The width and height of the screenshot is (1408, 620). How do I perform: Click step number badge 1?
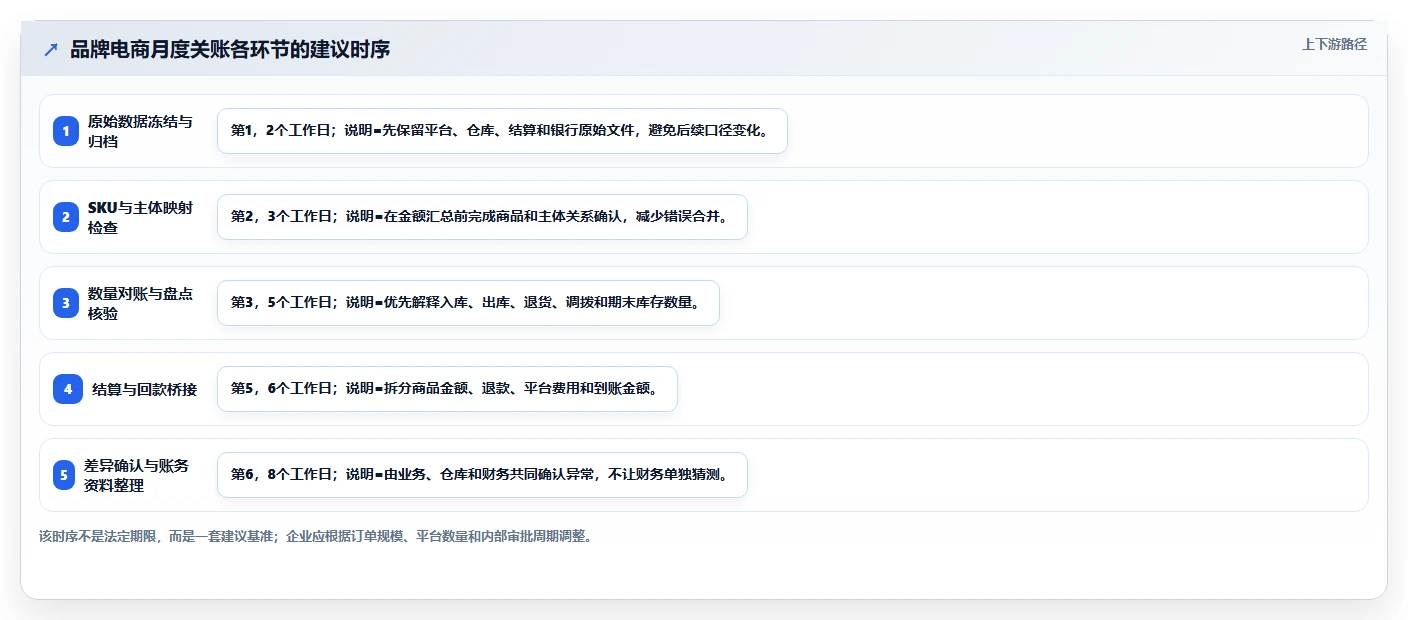tap(66, 131)
